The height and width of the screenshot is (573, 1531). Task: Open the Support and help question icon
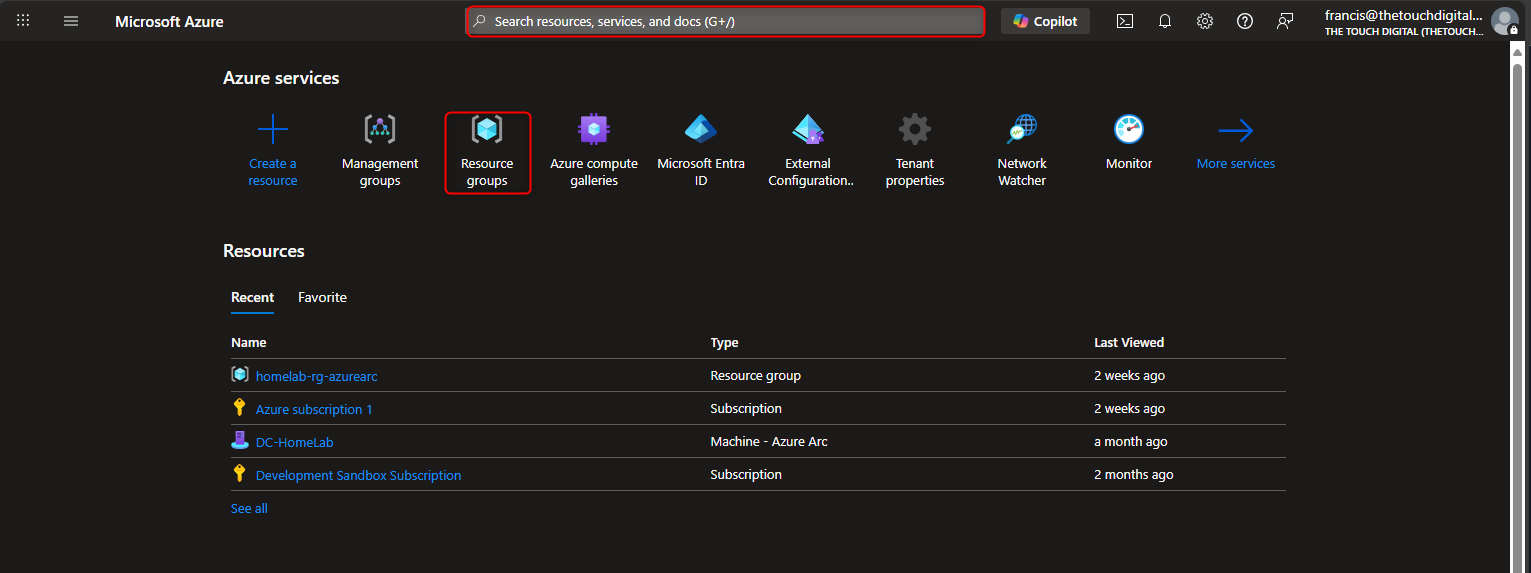[x=1245, y=21]
